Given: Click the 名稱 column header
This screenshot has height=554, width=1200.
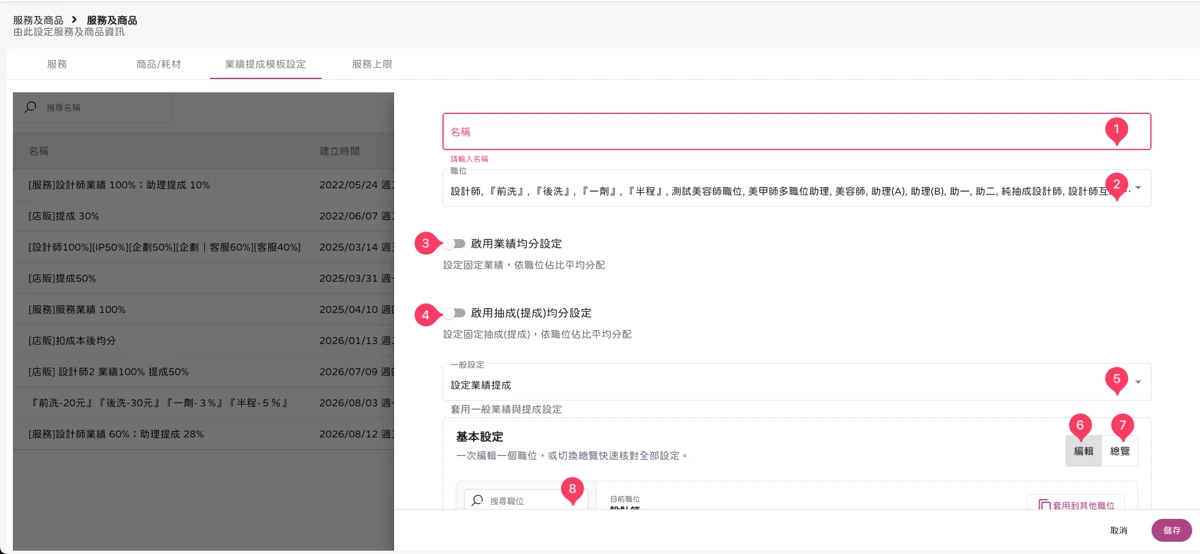Looking at the screenshot, I should pyautogui.click(x=38, y=151).
